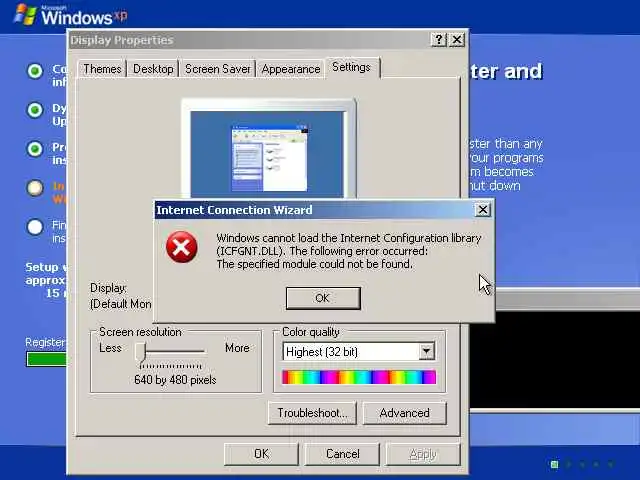Click the monitor preview thumbnail
Image resolution: width=640 pixels, height=480 pixels.
coord(269,149)
